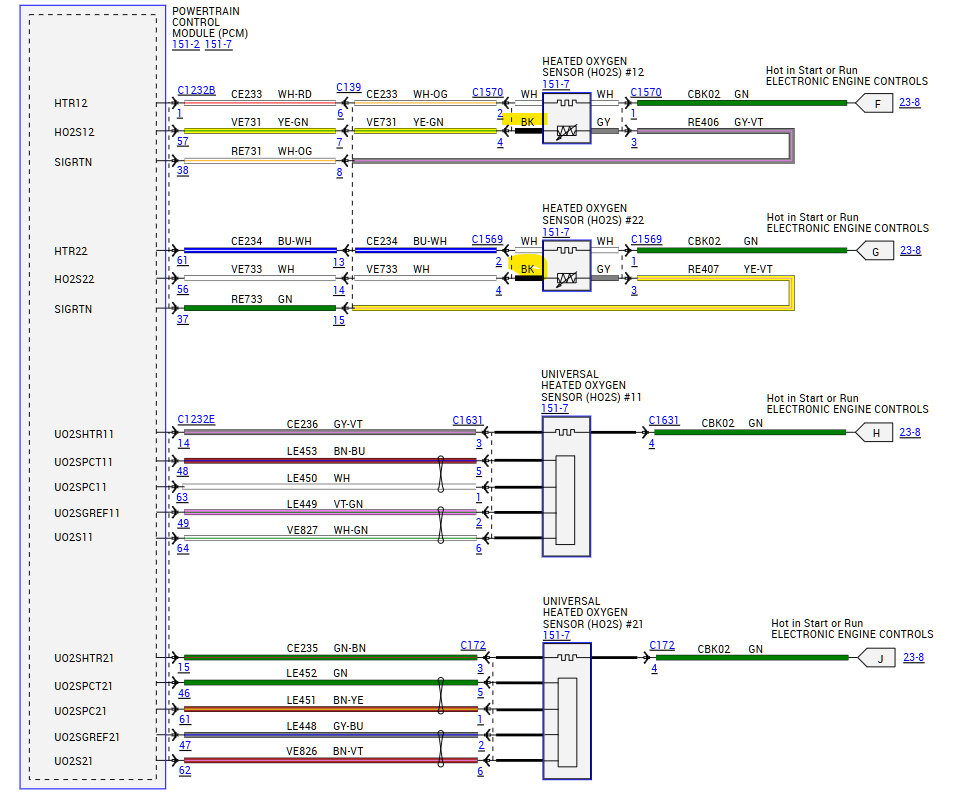
Task: Click the VE826 BN-VT wire label
Action: click(325, 751)
